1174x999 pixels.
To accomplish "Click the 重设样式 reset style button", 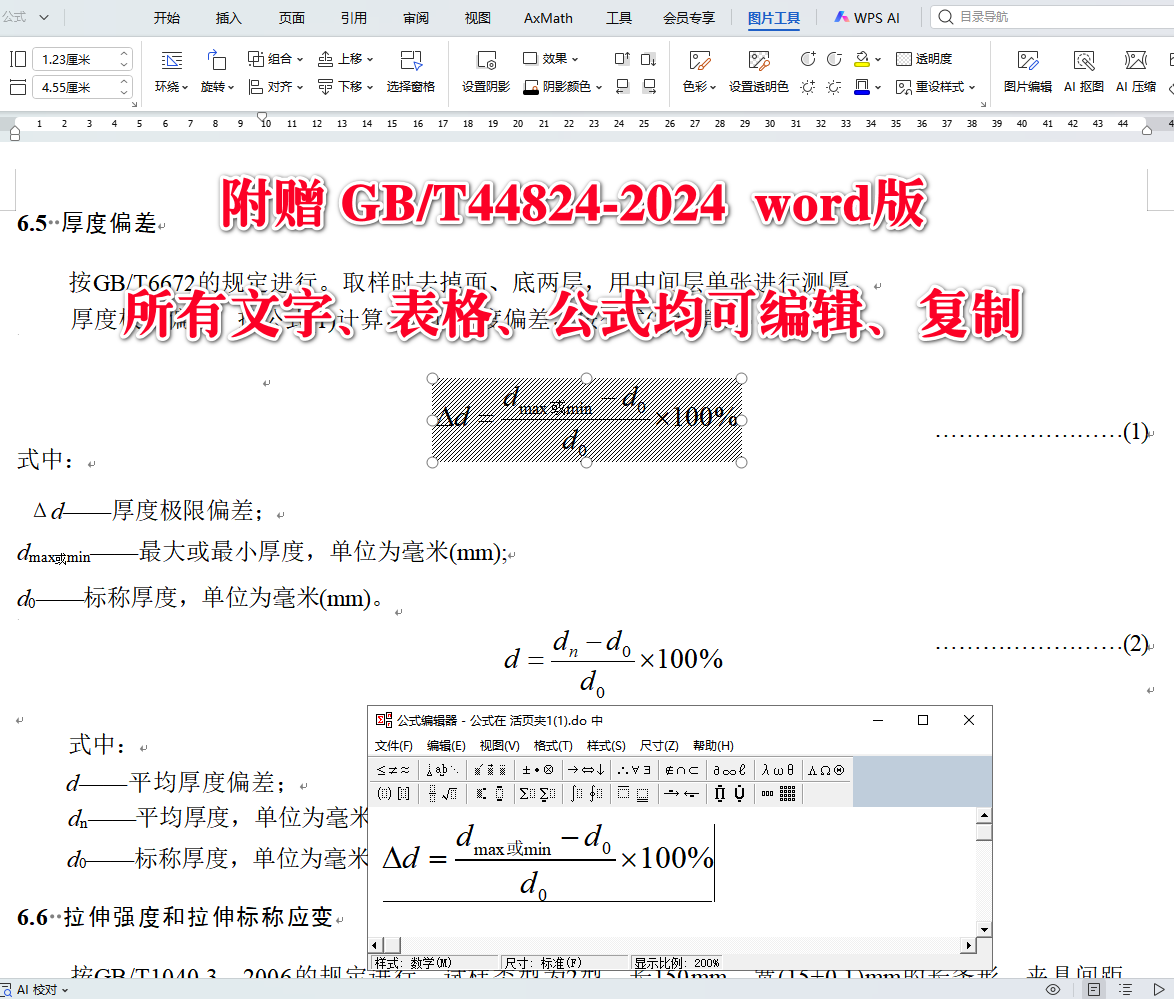I will click(938, 86).
